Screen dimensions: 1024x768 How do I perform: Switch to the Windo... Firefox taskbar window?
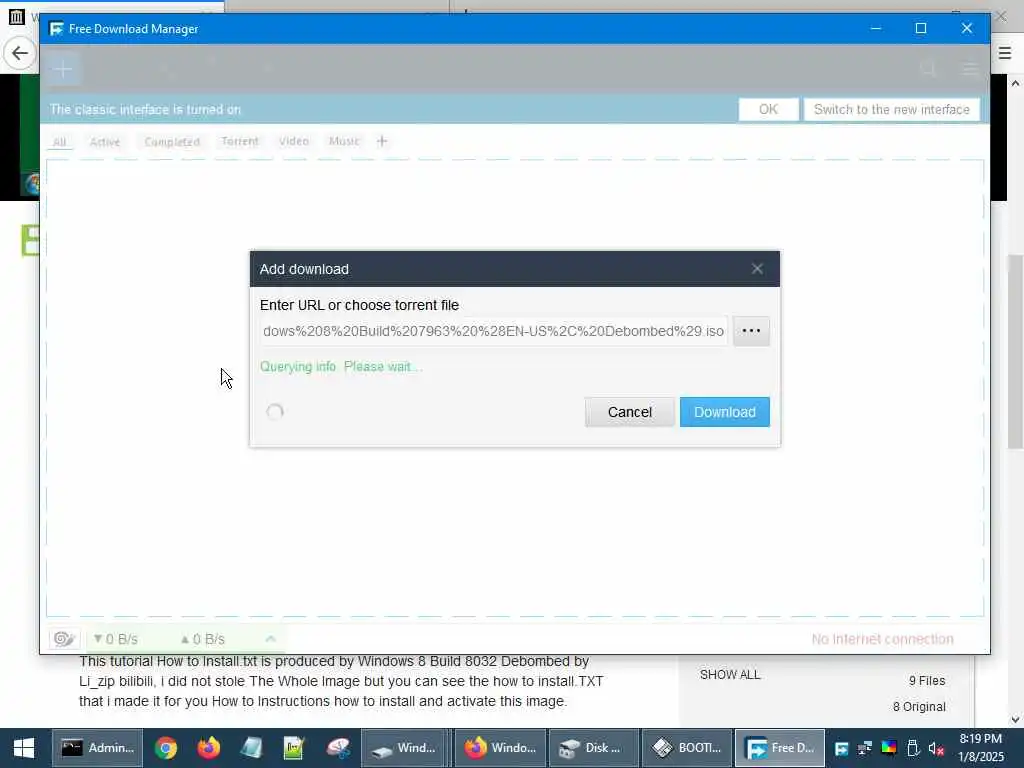pos(500,748)
